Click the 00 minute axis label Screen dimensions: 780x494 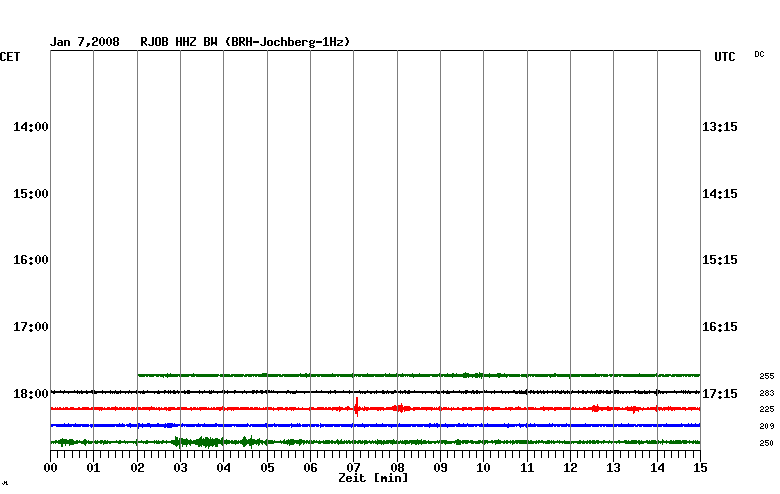[50, 468]
